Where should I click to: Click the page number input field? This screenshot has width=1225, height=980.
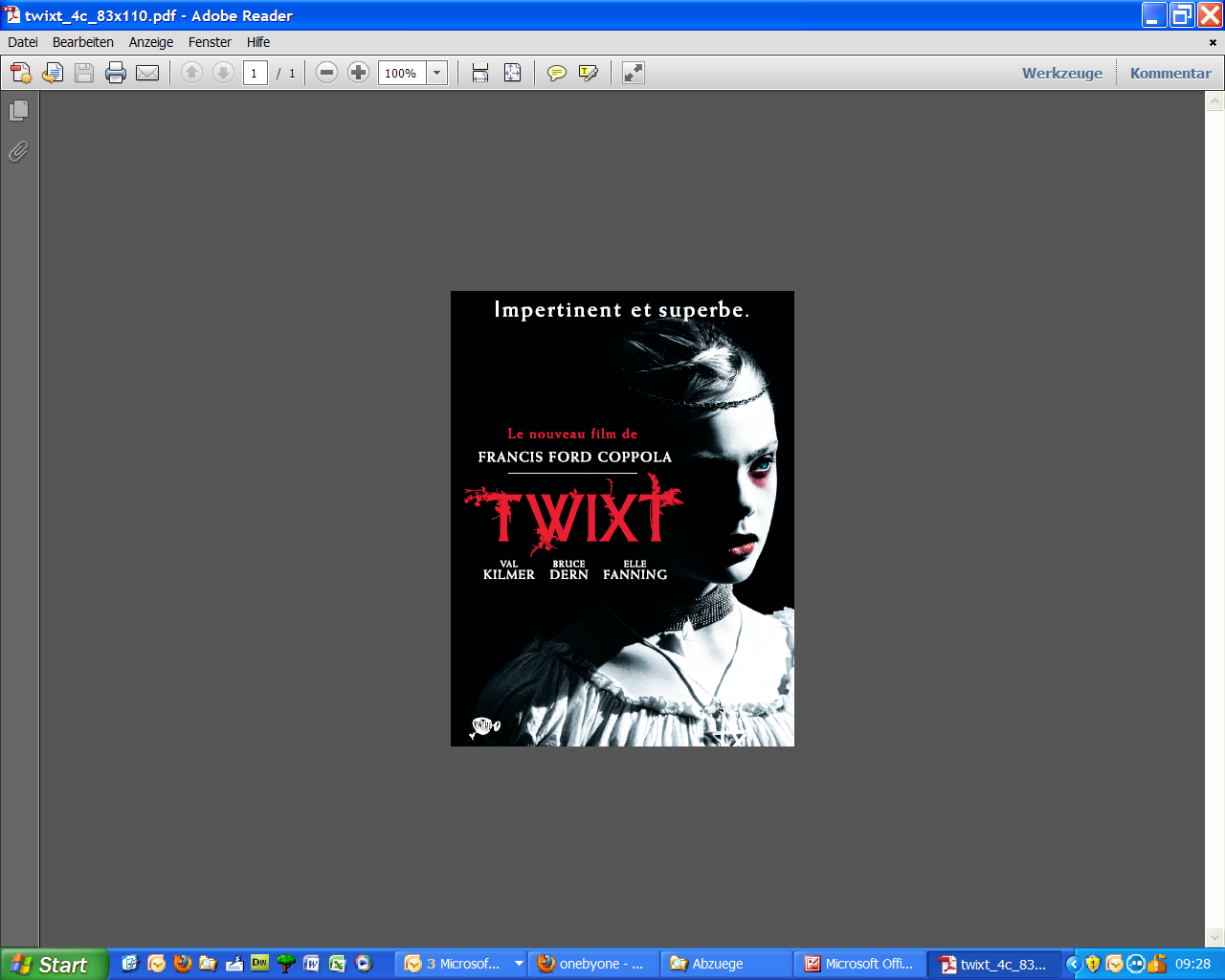[255, 73]
